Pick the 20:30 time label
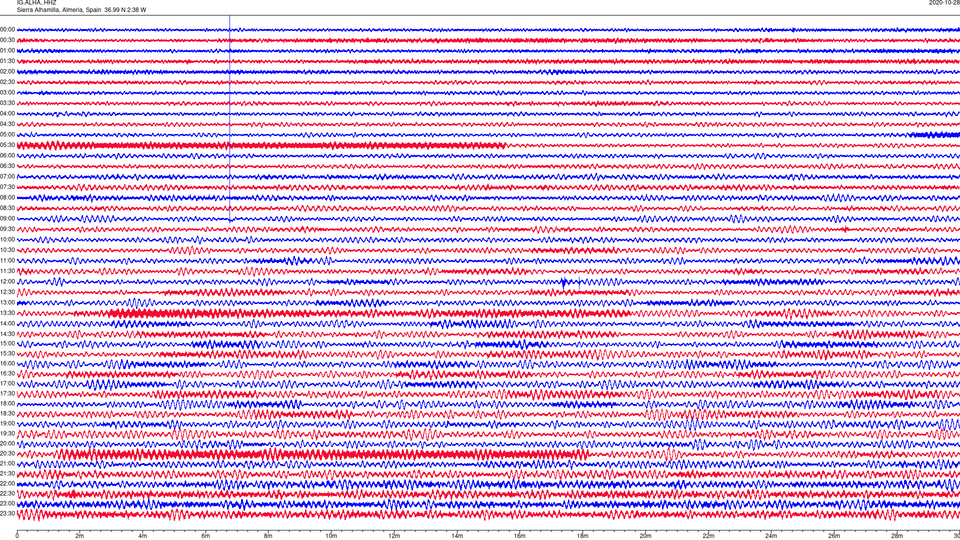The width and height of the screenshot is (960, 540). 7,454
